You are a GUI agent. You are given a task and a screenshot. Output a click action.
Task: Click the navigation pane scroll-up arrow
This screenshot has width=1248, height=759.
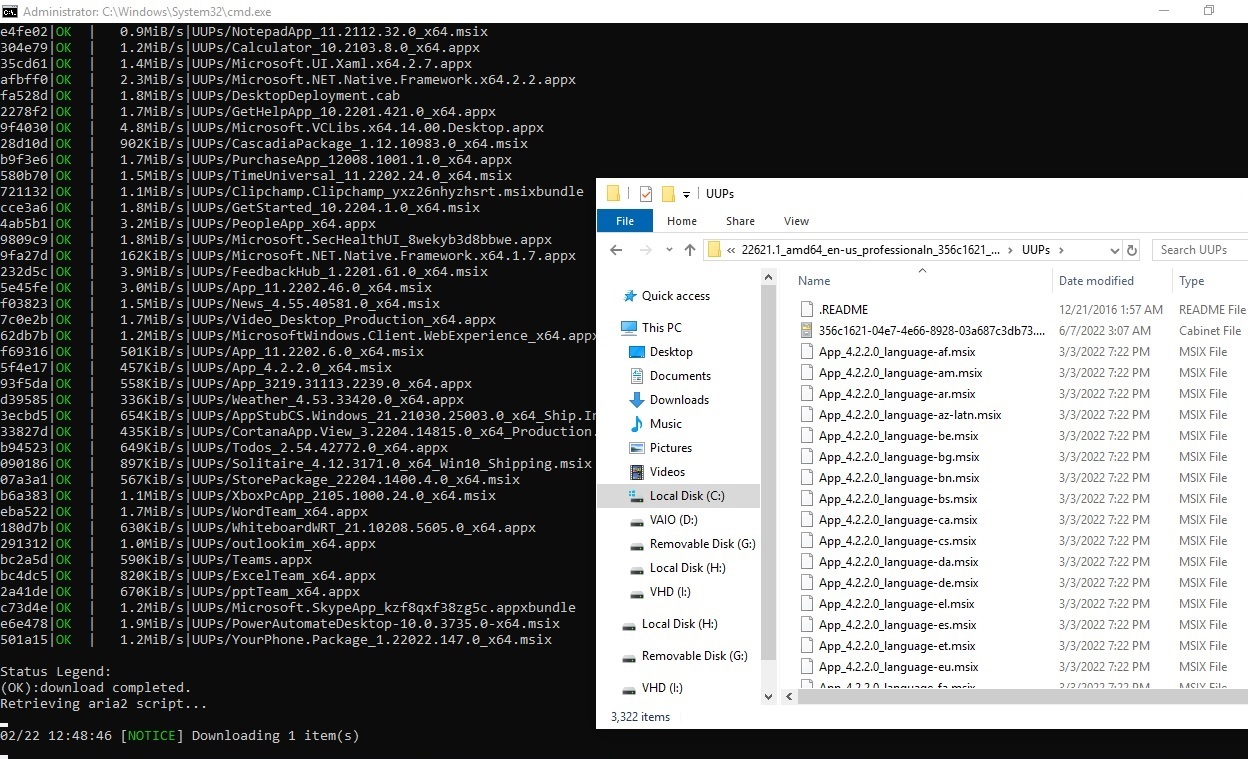(768, 277)
